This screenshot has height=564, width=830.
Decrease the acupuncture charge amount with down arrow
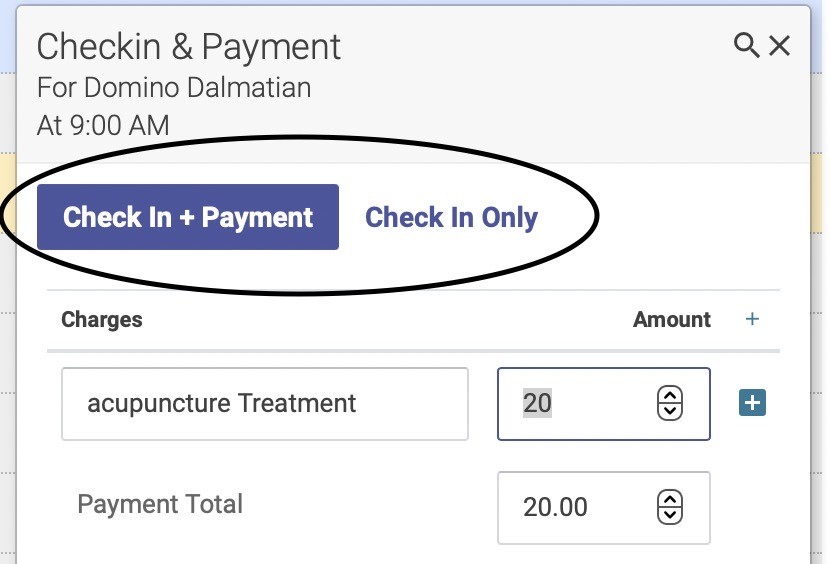coord(670,411)
